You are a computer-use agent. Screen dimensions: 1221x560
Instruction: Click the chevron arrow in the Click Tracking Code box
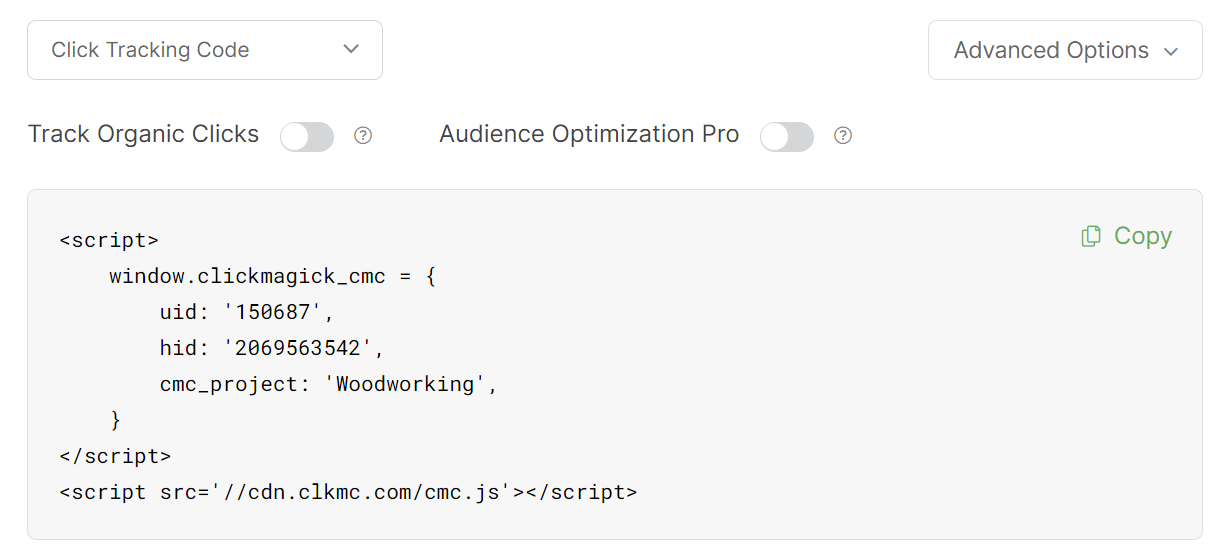click(x=351, y=49)
